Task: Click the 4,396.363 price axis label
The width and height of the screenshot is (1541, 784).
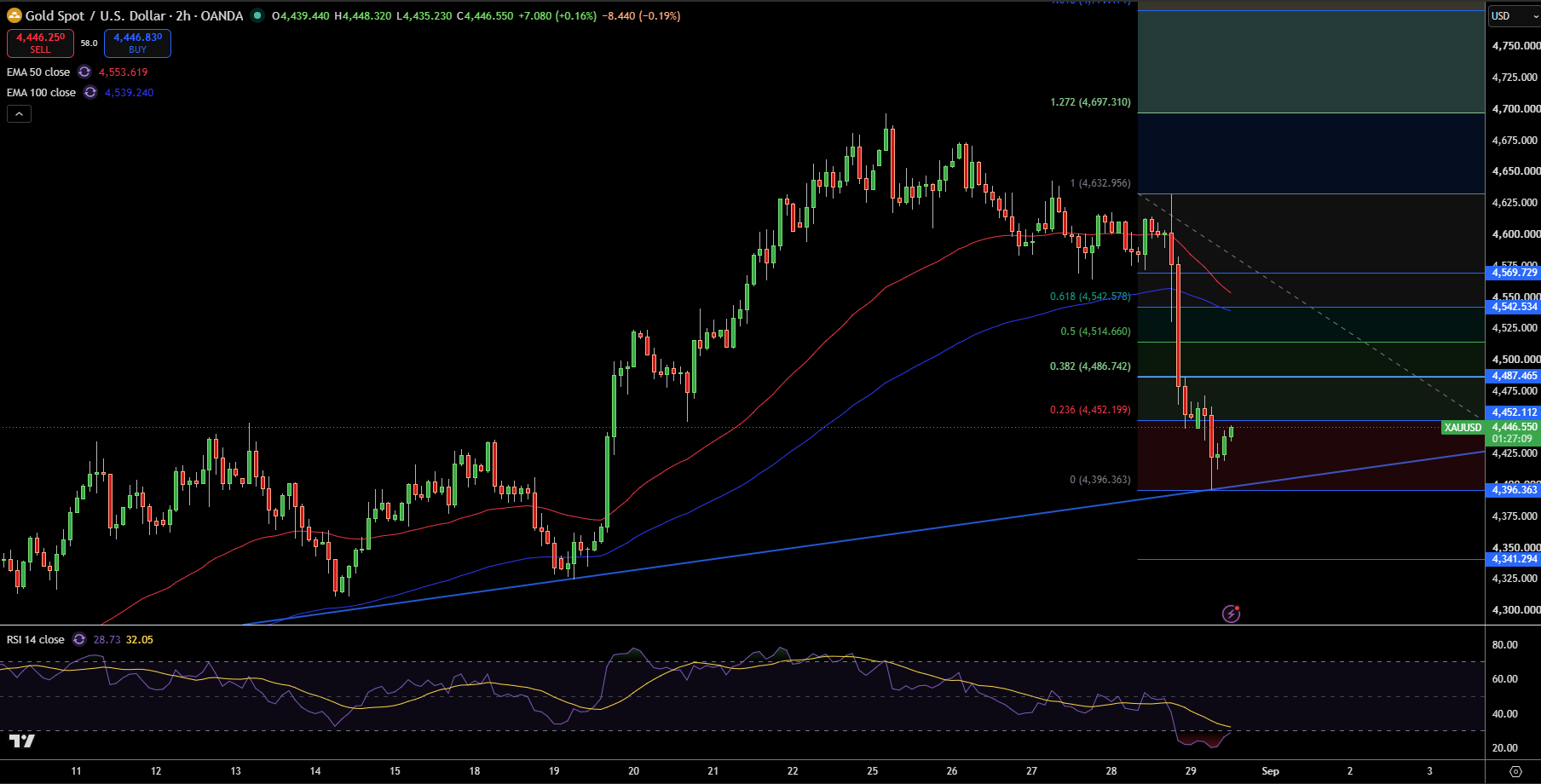Action: click(1514, 490)
